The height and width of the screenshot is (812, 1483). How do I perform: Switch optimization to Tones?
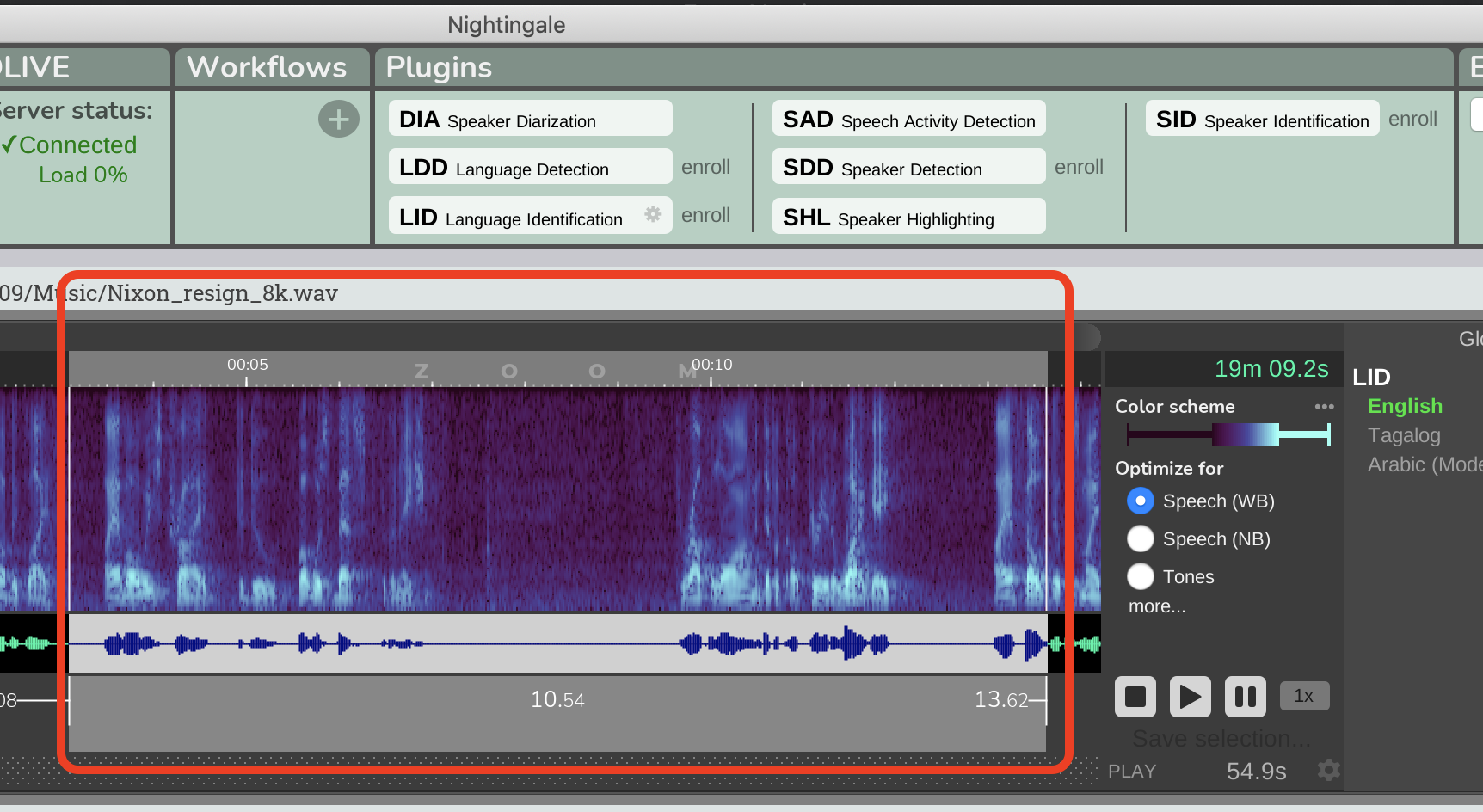tap(1140, 576)
